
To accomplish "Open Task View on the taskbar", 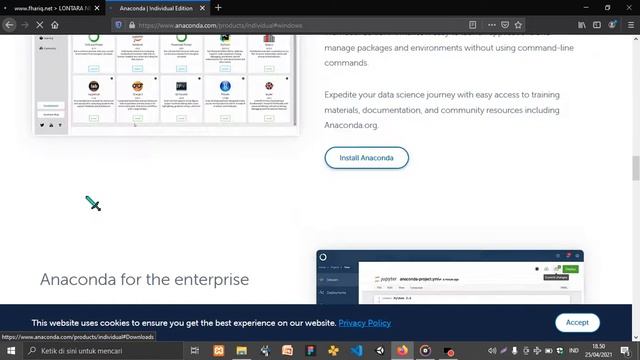I will coord(195,351).
